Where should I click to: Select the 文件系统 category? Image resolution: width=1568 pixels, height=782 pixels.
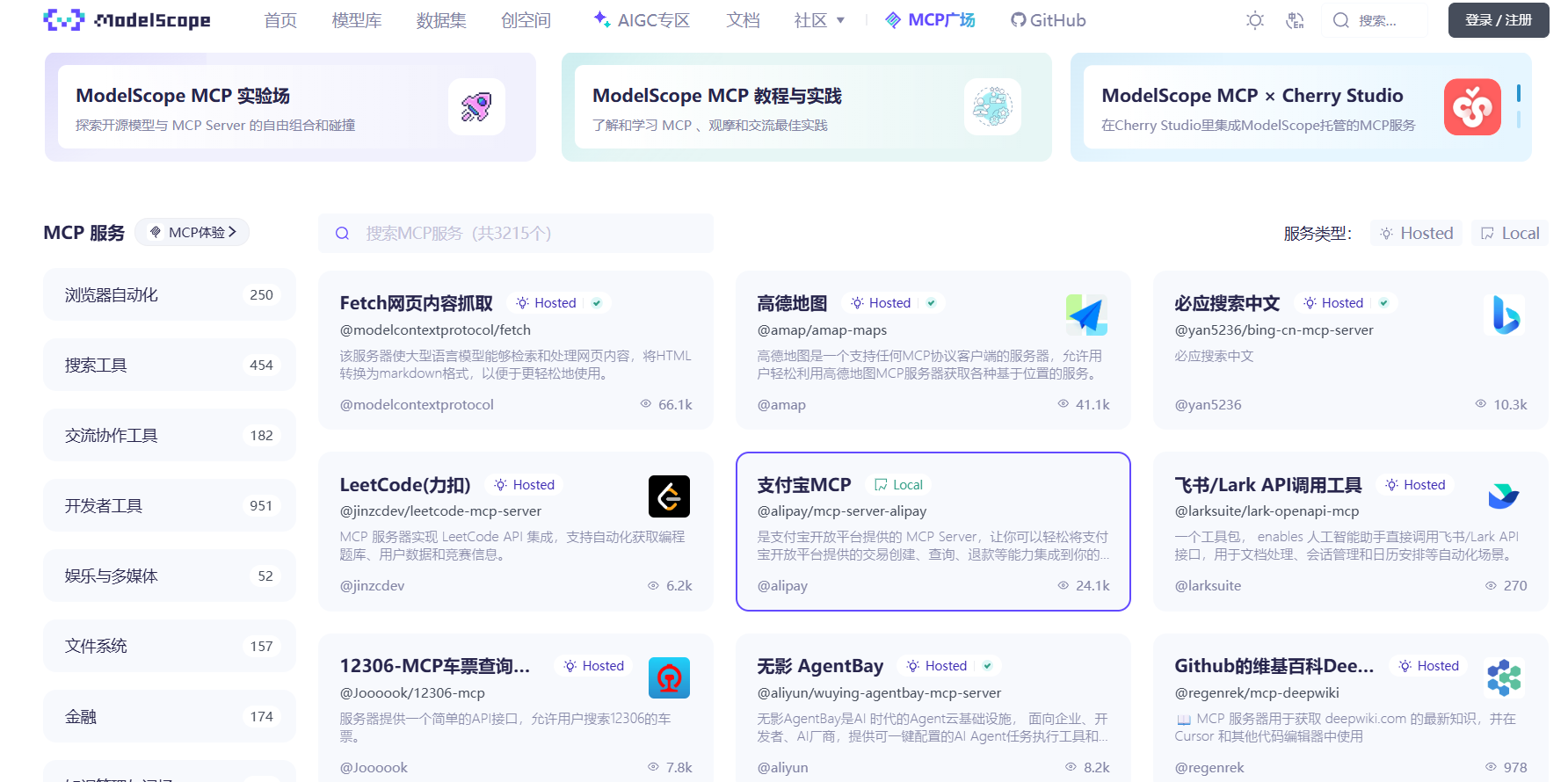point(170,646)
